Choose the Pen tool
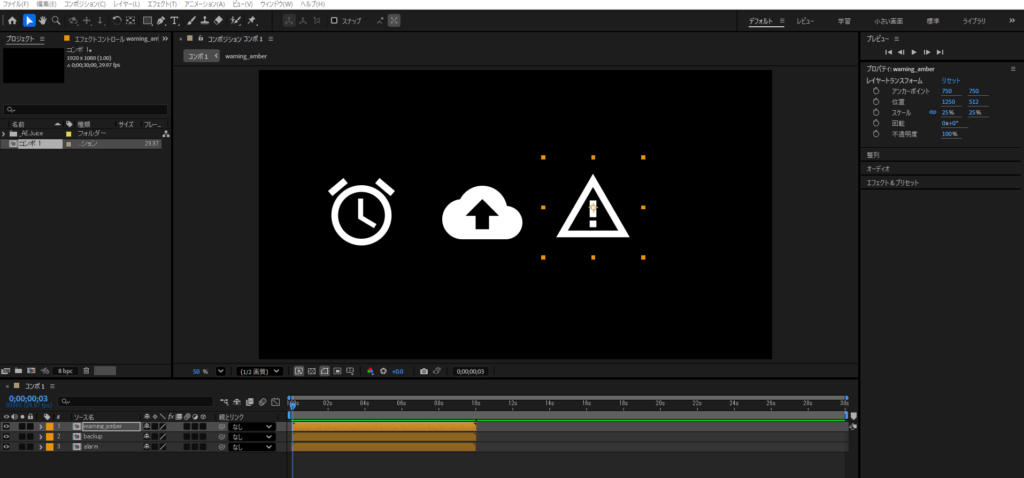1024x478 pixels. (161, 20)
